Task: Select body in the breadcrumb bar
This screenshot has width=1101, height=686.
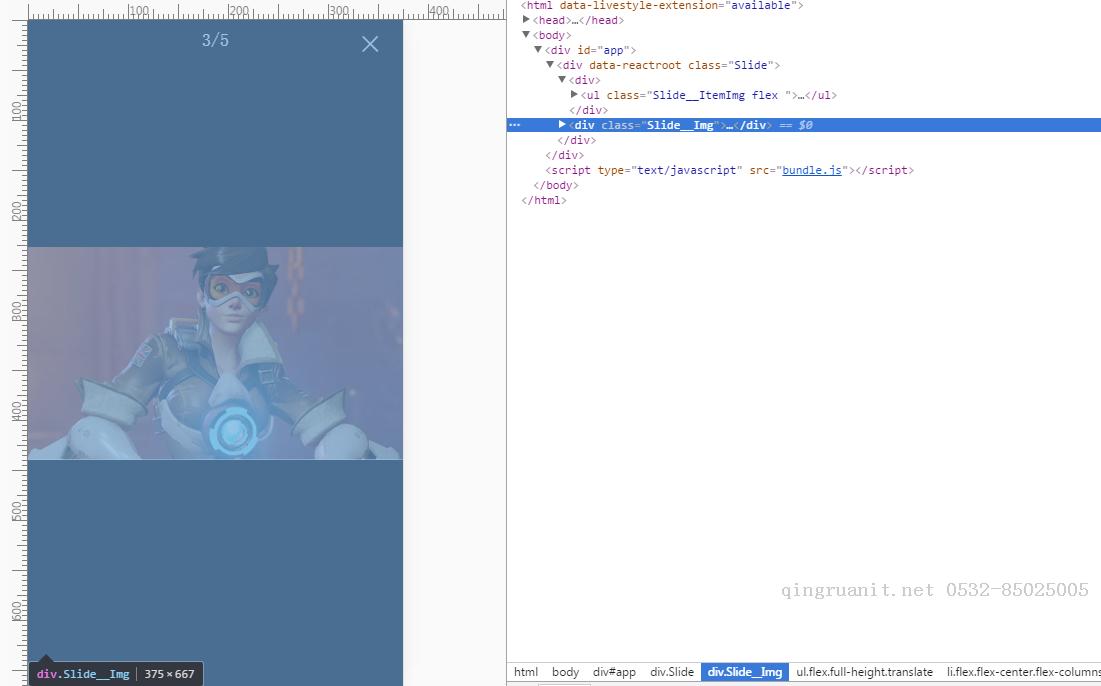Action: point(565,672)
